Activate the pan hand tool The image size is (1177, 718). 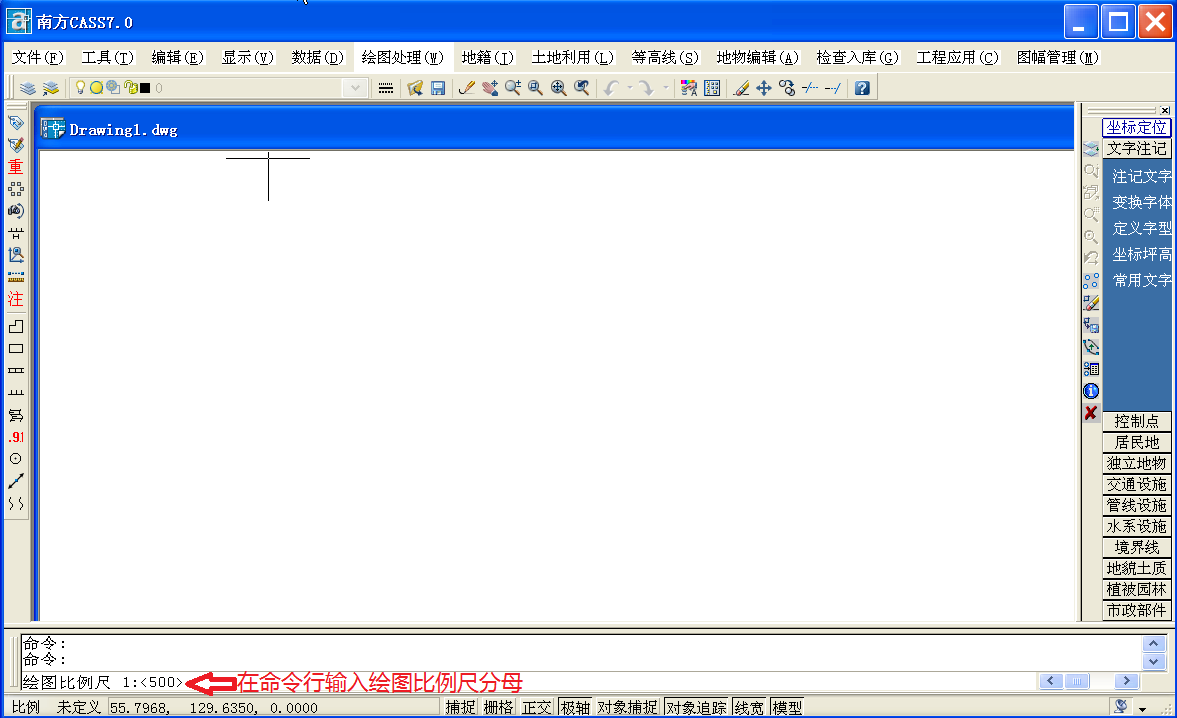(490, 88)
